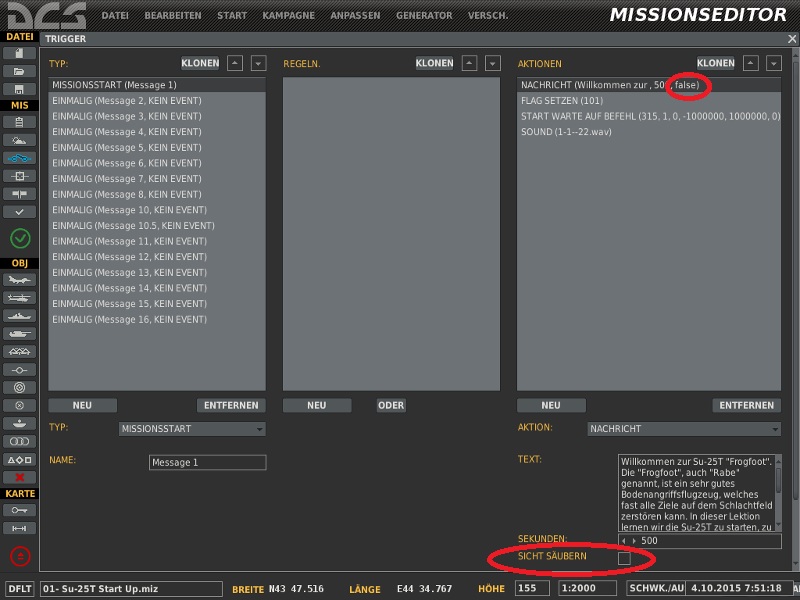800x600 pixels.
Task: Move trigger down with TYP down arrow
Action: (258, 63)
